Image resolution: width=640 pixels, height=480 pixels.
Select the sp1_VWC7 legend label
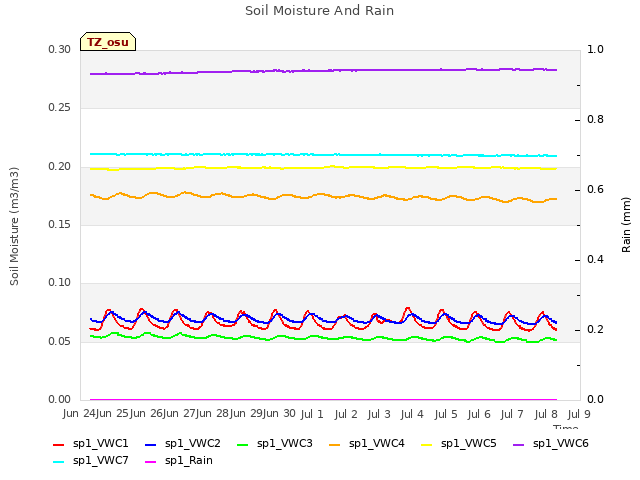(100, 461)
